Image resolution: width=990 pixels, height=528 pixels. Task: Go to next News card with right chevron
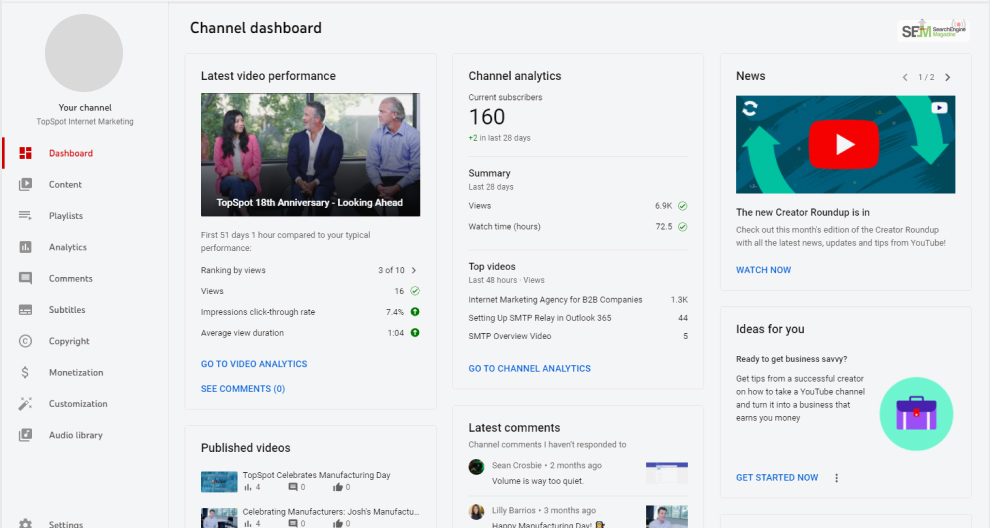[x=948, y=77]
